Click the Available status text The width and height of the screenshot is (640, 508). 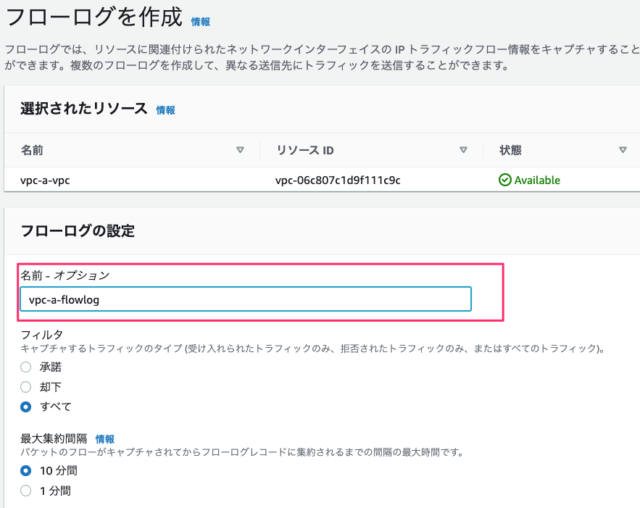coord(537,180)
